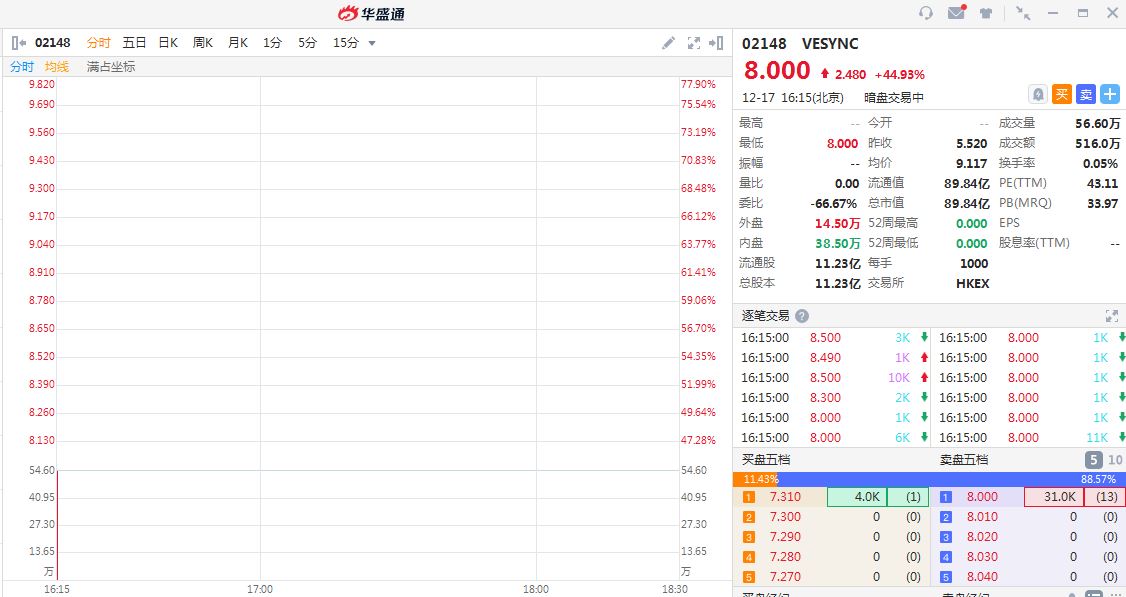Click bid level 4 price 7.280
Viewport: 1126px width, 597px height.
coord(785,557)
